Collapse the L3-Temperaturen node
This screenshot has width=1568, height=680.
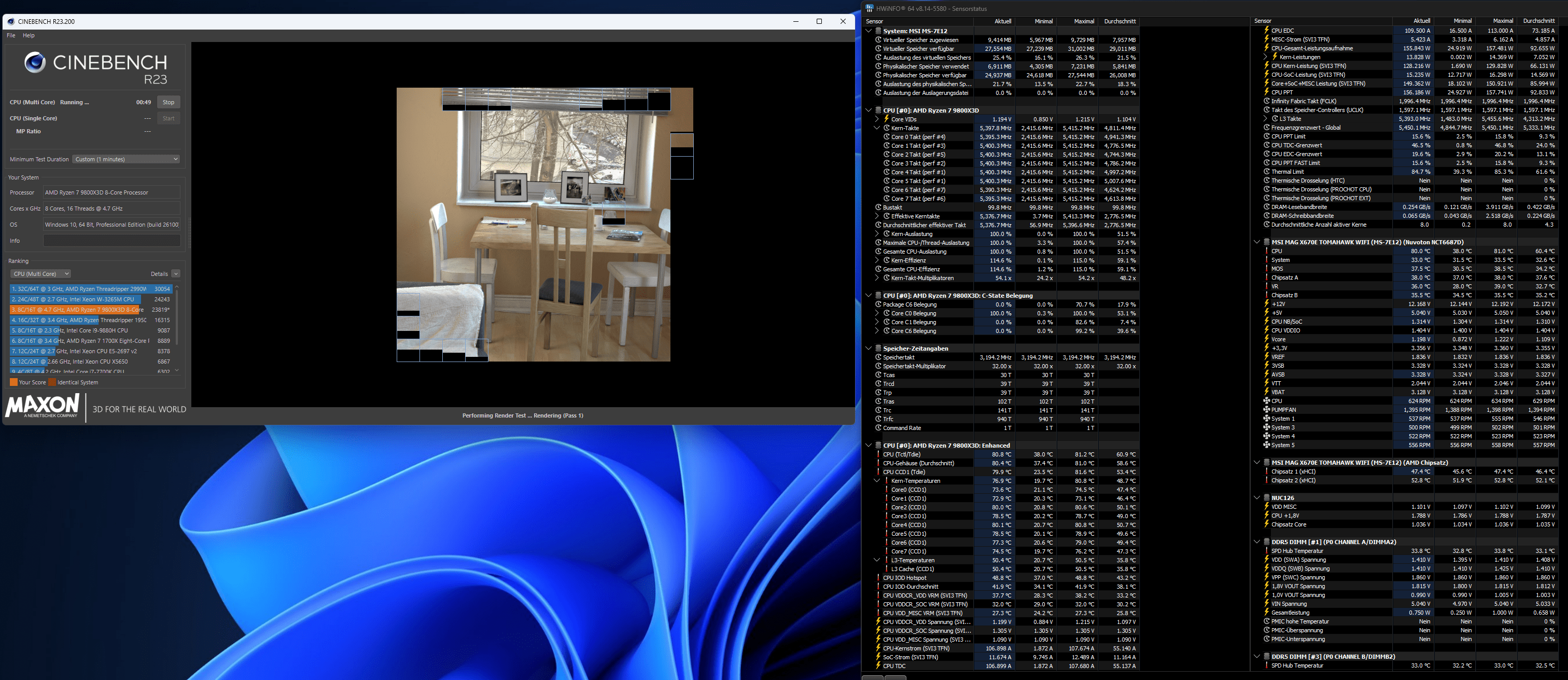877,561
